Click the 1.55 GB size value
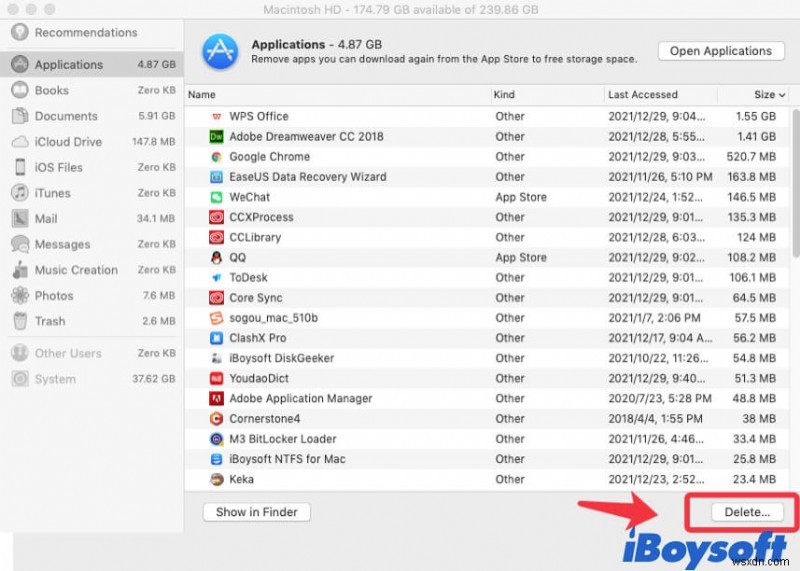Screen dimensions: 800x571 755,116
